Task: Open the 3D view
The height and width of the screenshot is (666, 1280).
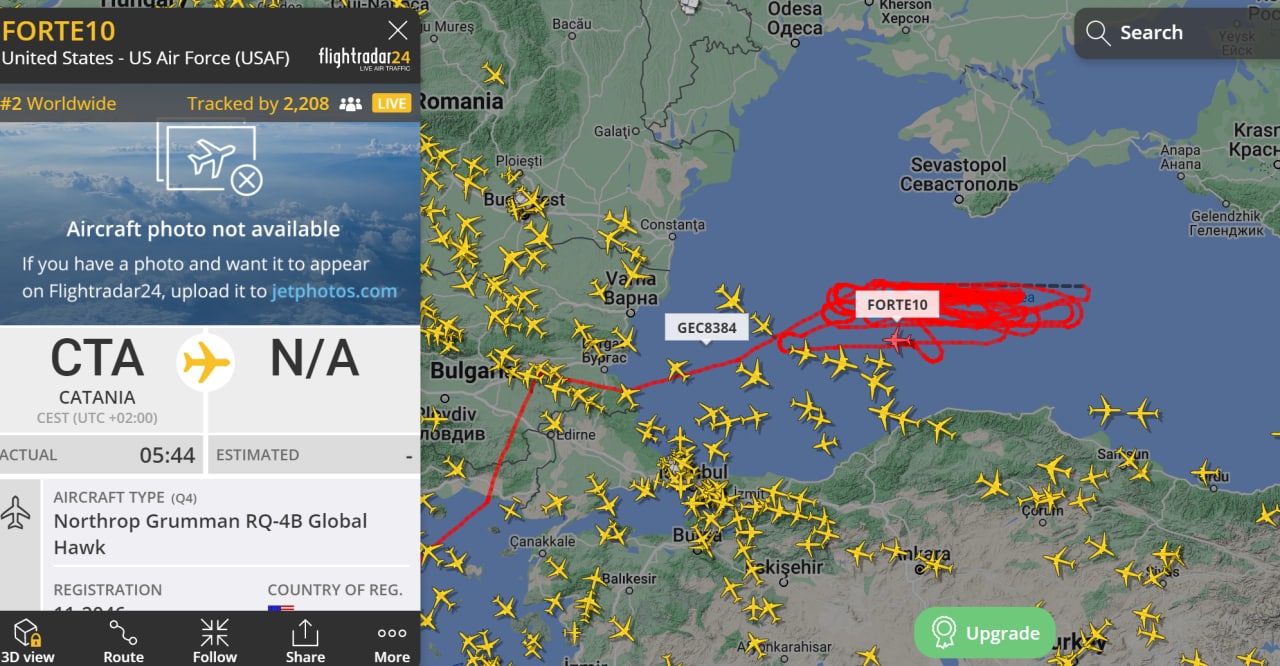Action: 28,640
